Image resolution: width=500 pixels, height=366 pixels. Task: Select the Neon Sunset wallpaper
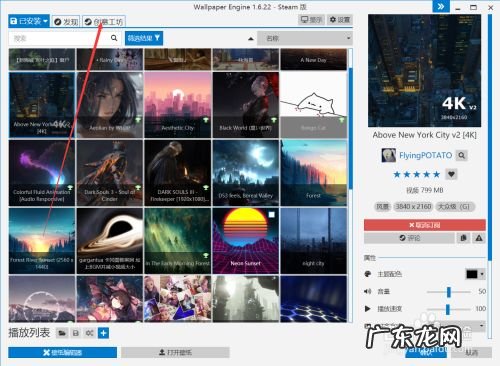point(246,241)
